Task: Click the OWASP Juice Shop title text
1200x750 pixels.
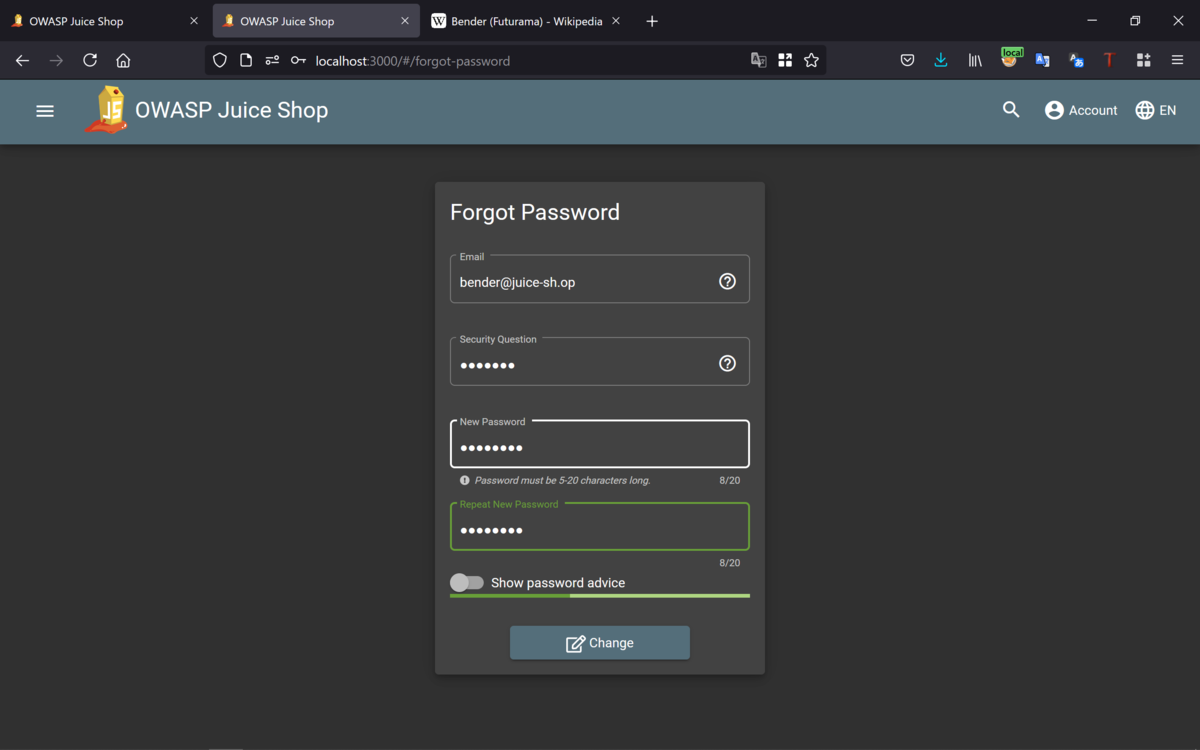Action: pyautogui.click(x=231, y=110)
